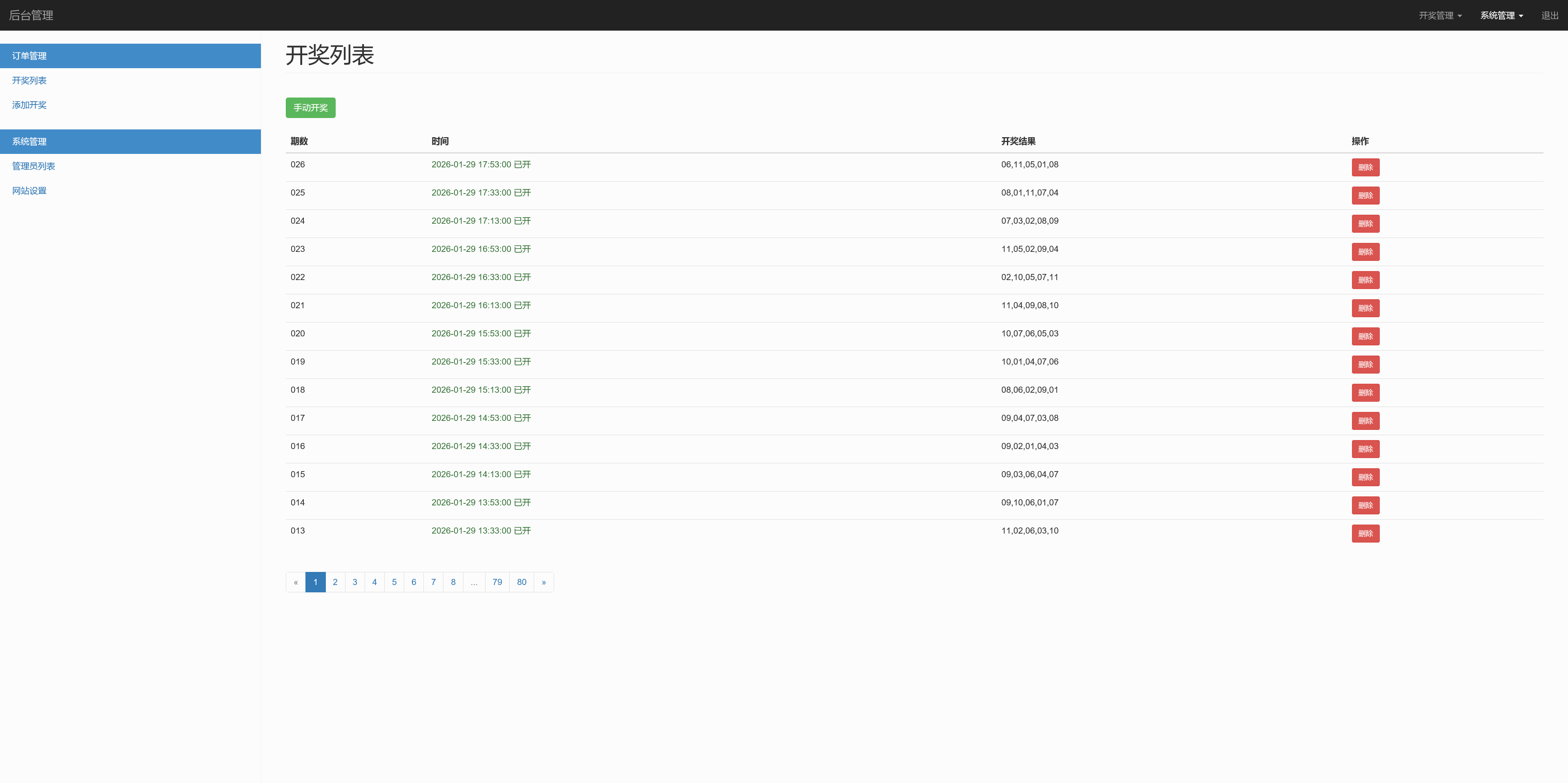Go to 管理员列表 sidebar link
Screen dimensions: 1568x783
[33, 166]
